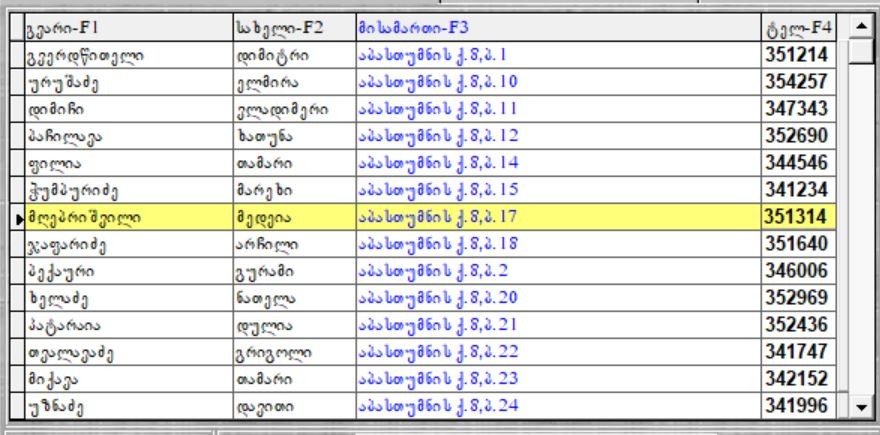Select phone number cell 341996

(x=799, y=405)
